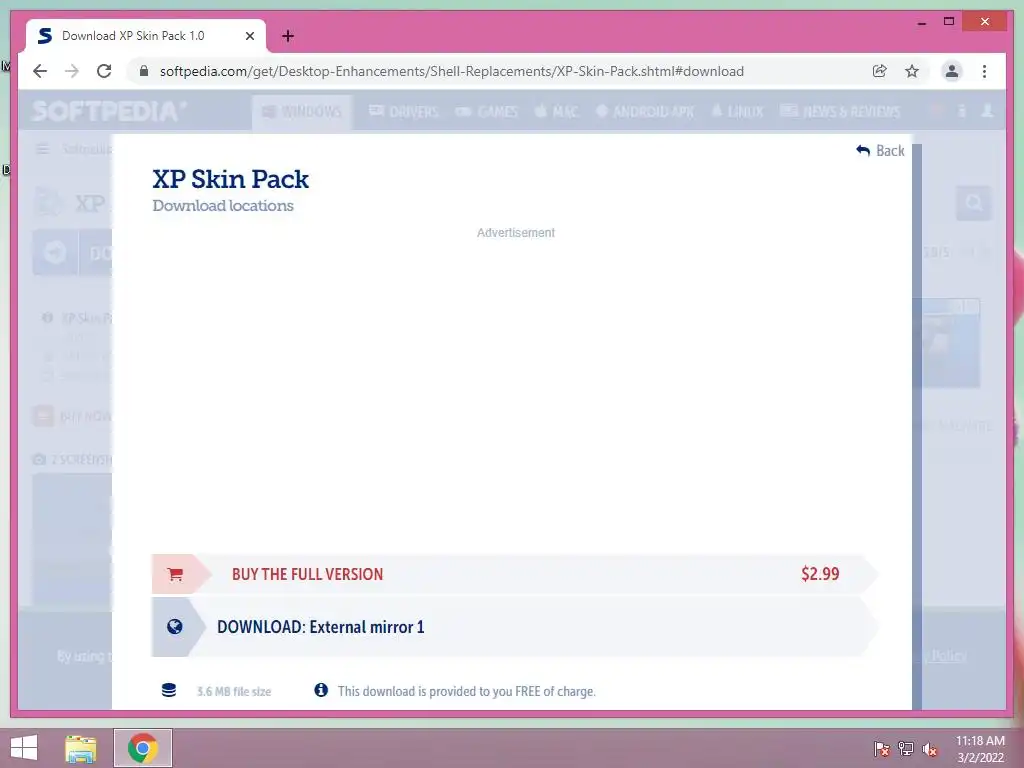Open the ANDROID APK category
The image size is (1024, 768).
coord(645,112)
